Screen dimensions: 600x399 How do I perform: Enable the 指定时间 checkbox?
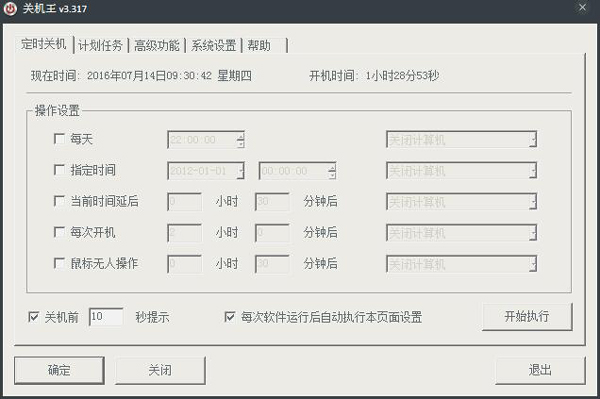click(59, 170)
